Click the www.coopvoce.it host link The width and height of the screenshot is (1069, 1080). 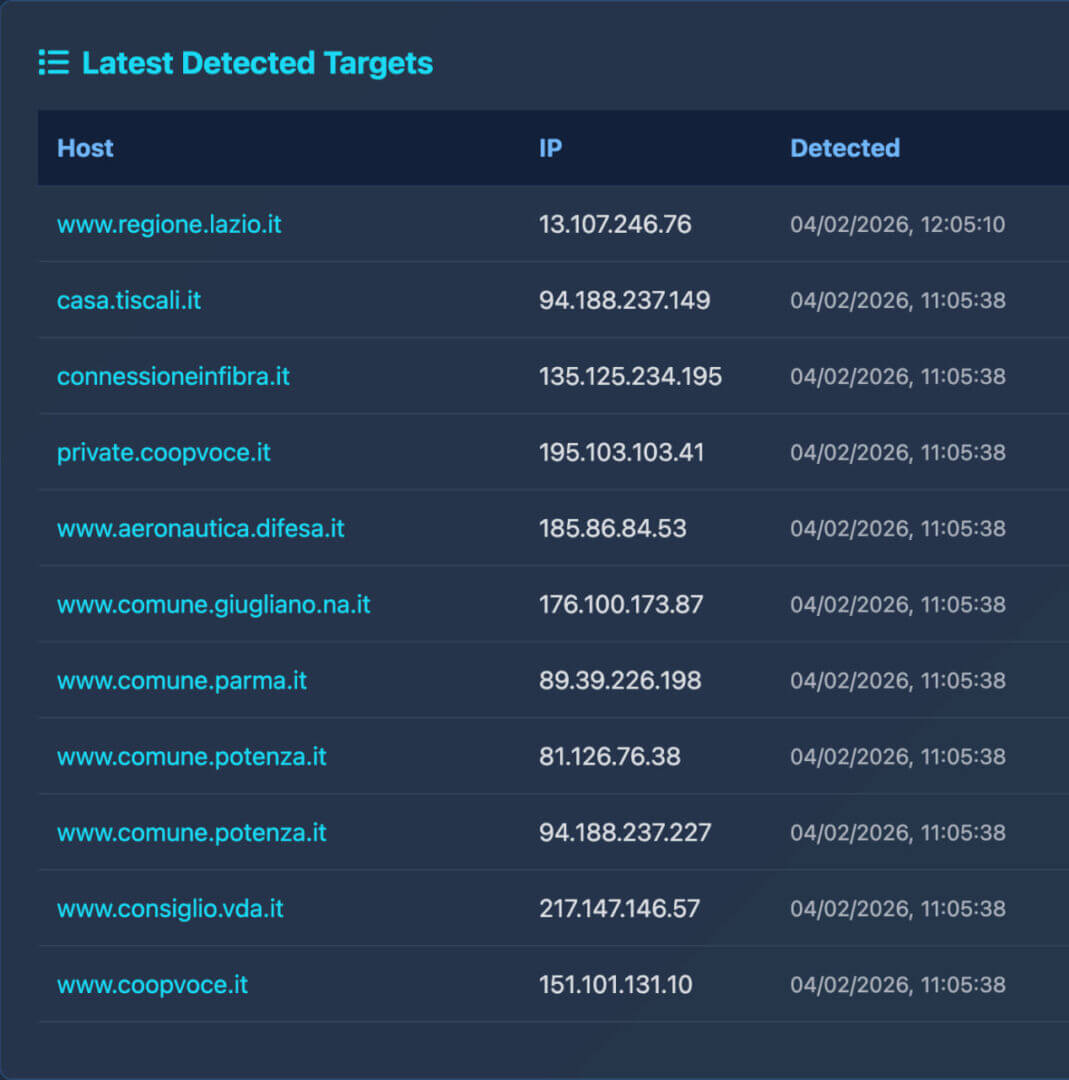tap(152, 984)
